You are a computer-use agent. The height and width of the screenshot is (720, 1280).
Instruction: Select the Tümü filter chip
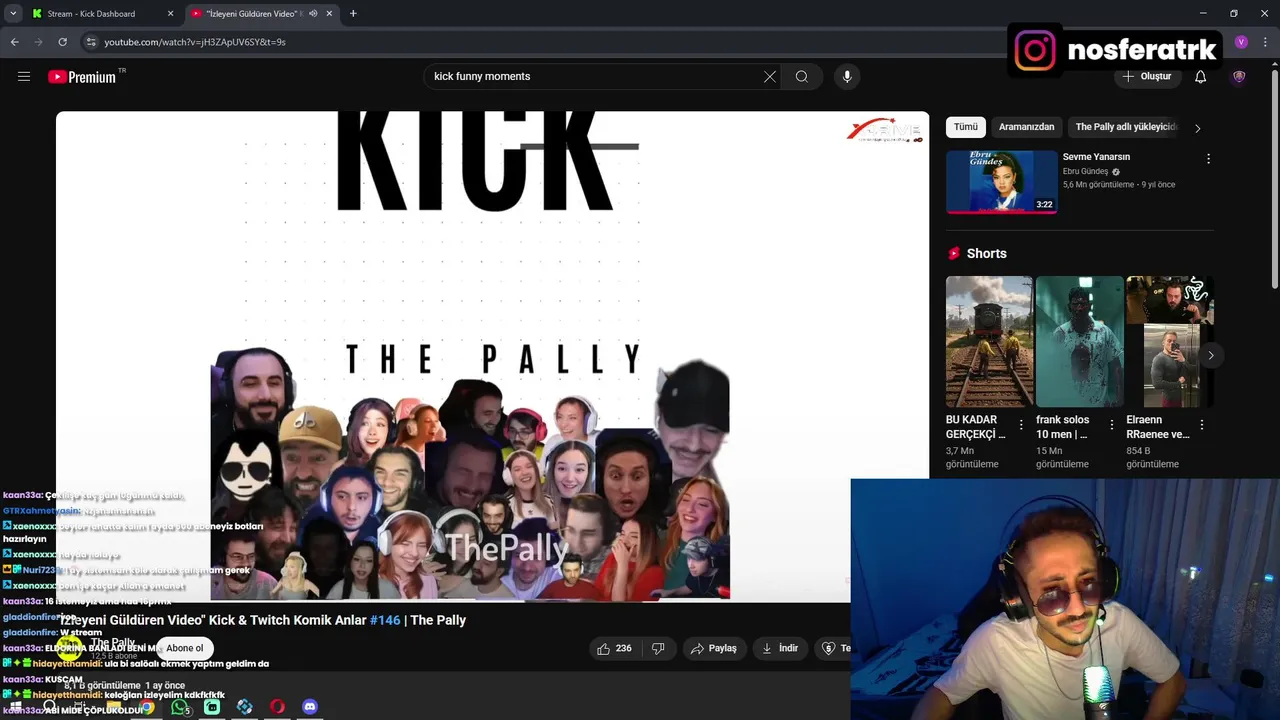pyautogui.click(x=966, y=127)
